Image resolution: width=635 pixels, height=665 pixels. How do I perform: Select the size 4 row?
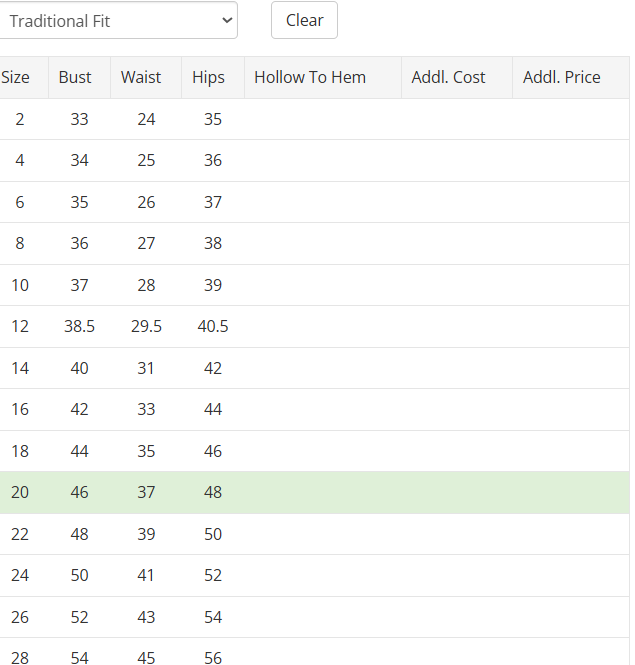pos(20,160)
